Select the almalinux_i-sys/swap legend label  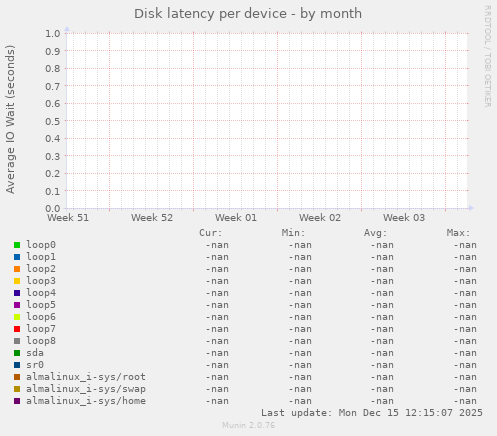coord(86,389)
